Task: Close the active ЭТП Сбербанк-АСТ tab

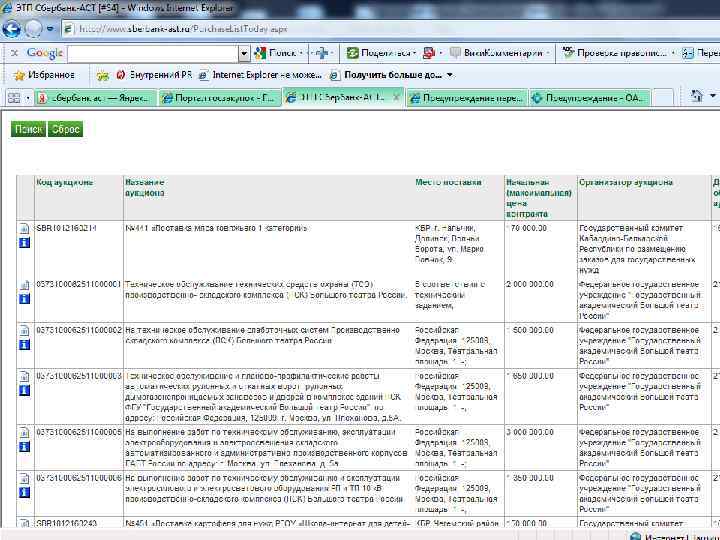Action: 396,98
